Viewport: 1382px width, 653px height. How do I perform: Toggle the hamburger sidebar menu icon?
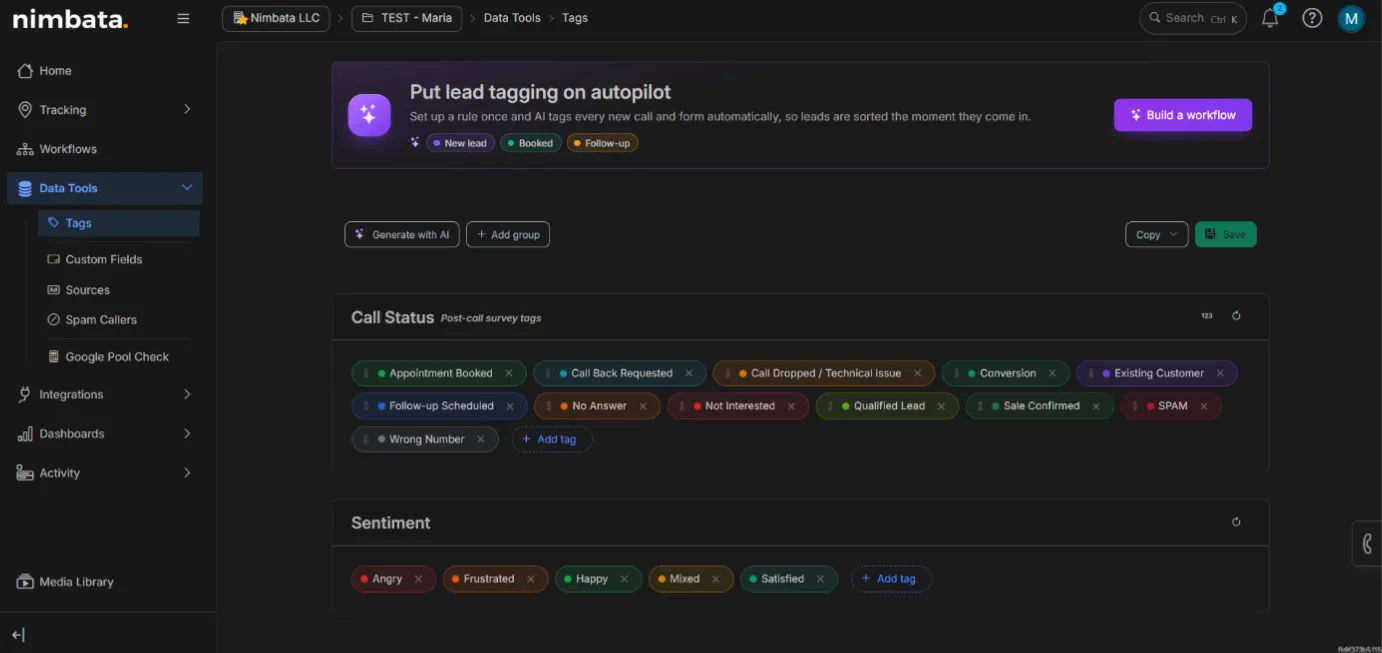coord(183,18)
